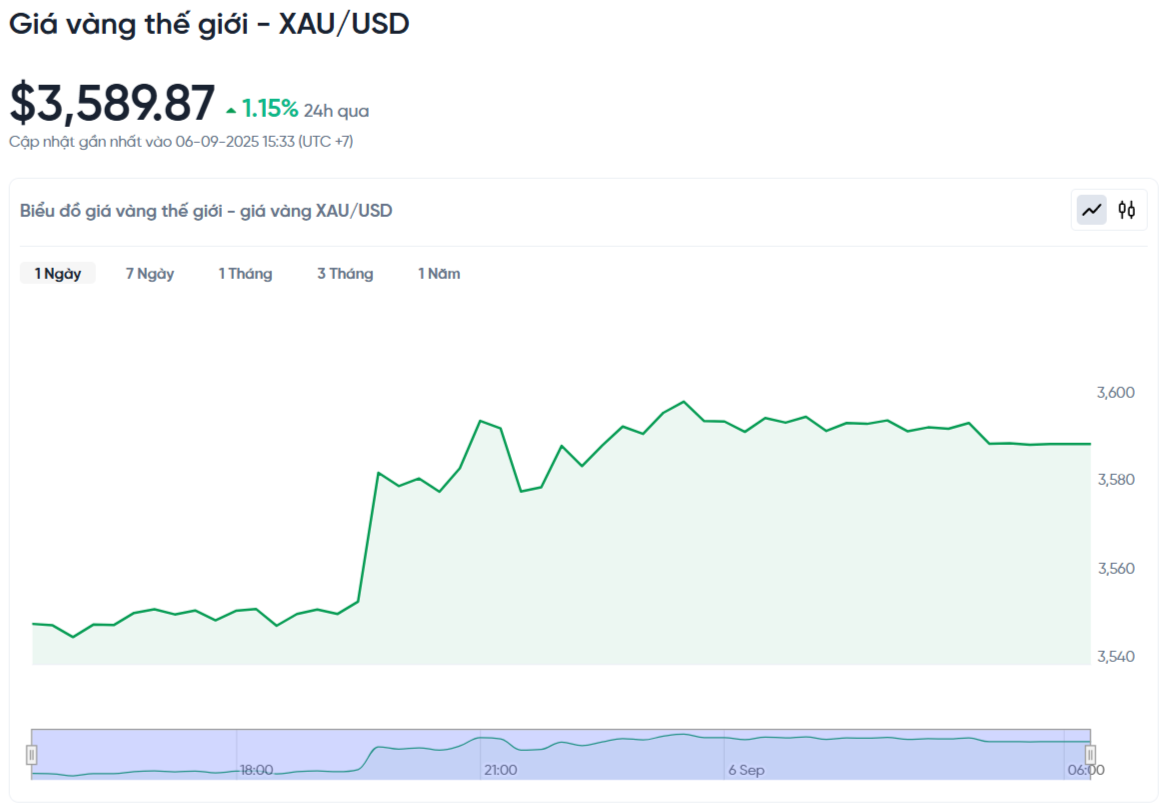
Task: Click the last-updated timestamp text
Action: (181, 141)
